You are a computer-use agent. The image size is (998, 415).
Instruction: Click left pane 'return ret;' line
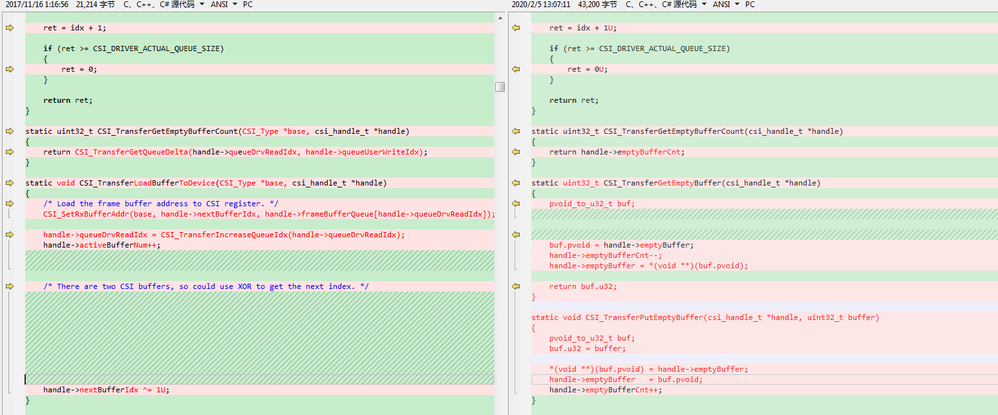click(x=67, y=101)
